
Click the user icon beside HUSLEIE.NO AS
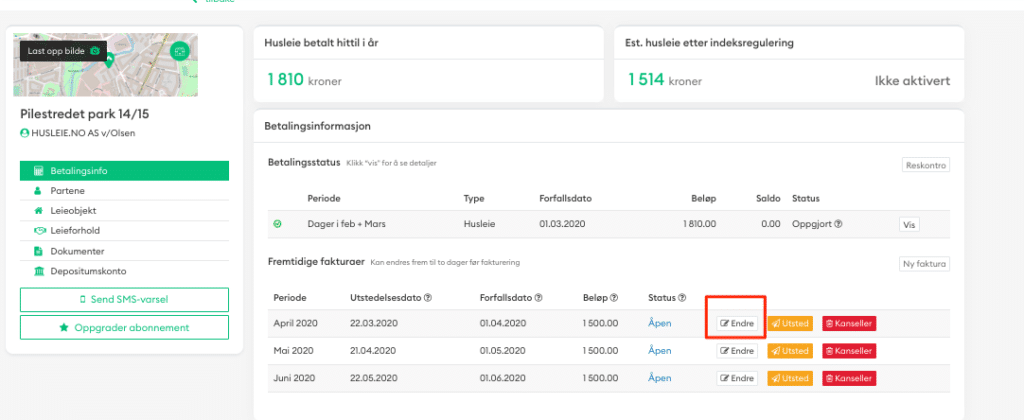pos(24,133)
